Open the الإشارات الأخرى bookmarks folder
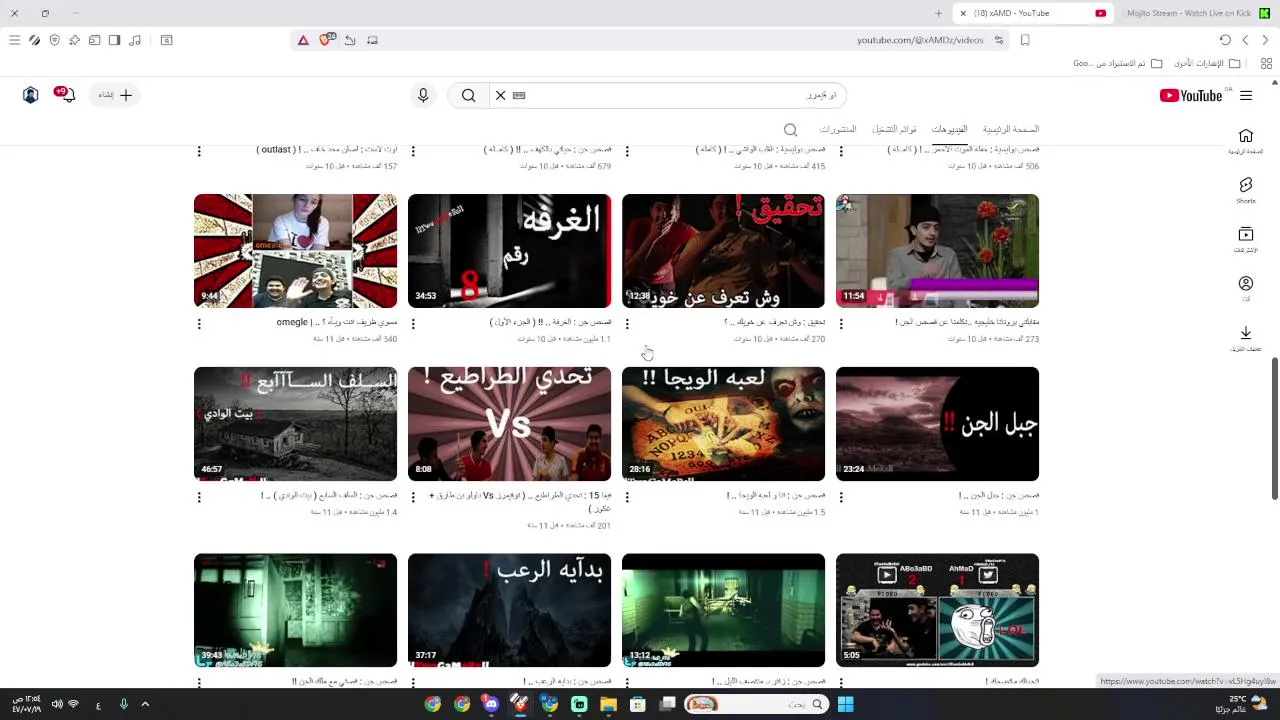Viewport: 1280px width, 720px height. coord(1206,63)
